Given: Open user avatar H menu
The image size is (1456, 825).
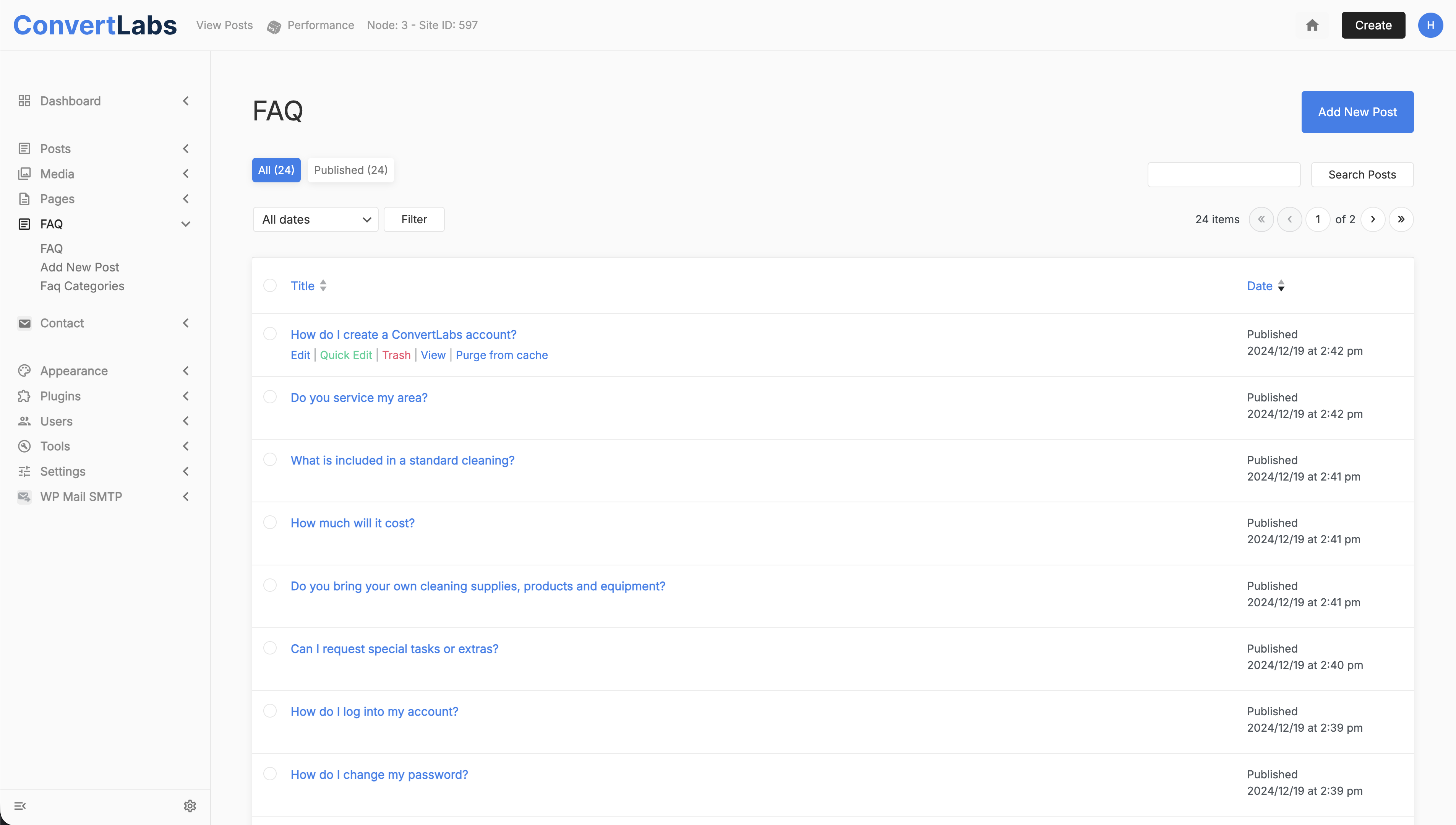Looking at the screenshot, I should click(x=1430, y=26).
